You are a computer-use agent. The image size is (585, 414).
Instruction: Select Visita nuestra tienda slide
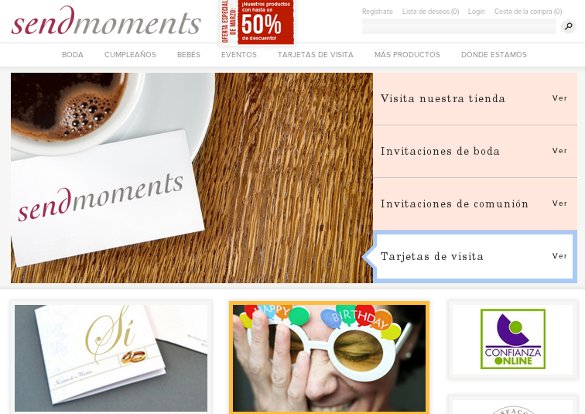point(475,99)
